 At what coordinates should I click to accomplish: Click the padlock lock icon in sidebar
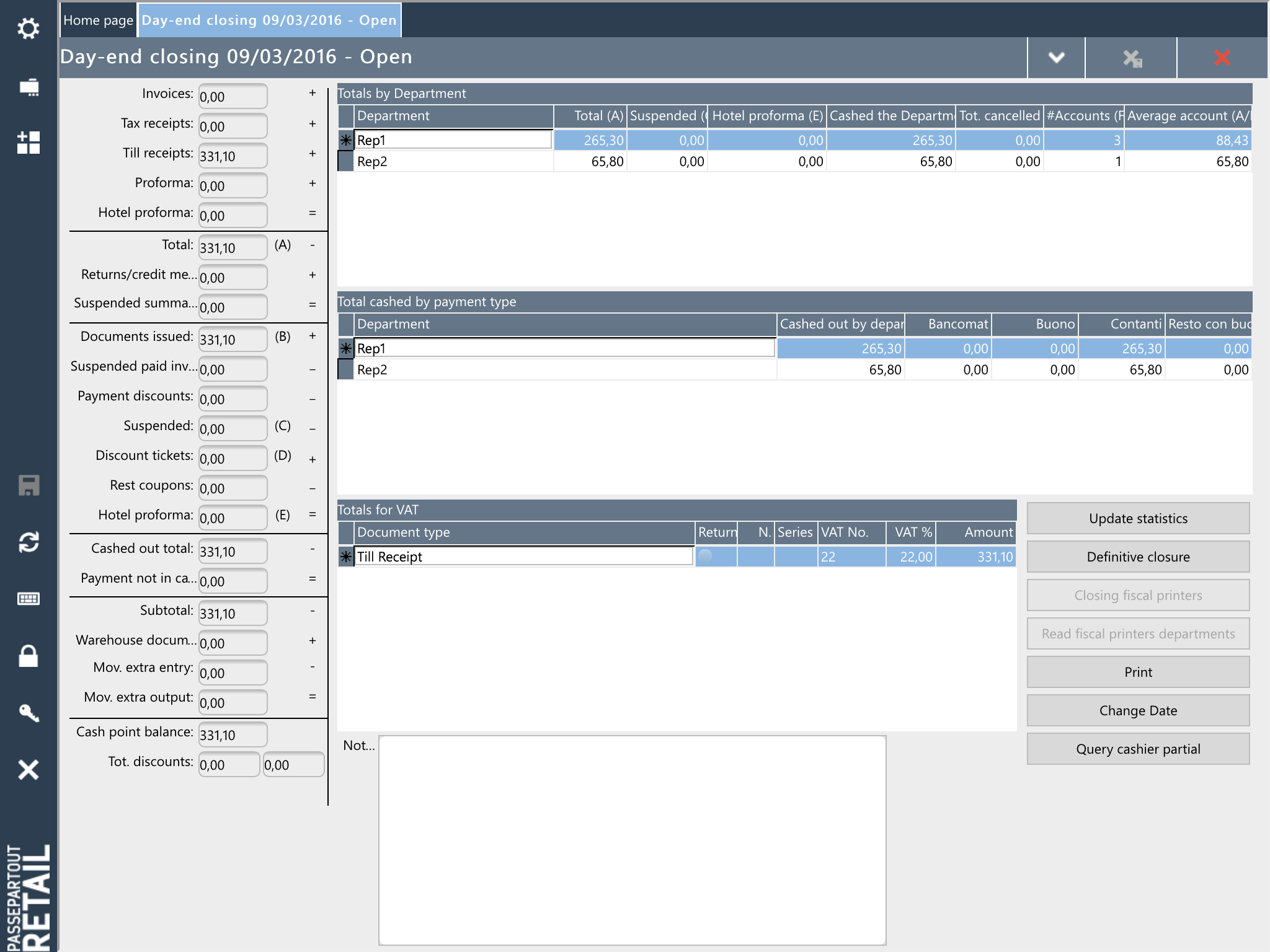(x=29, y=655)
